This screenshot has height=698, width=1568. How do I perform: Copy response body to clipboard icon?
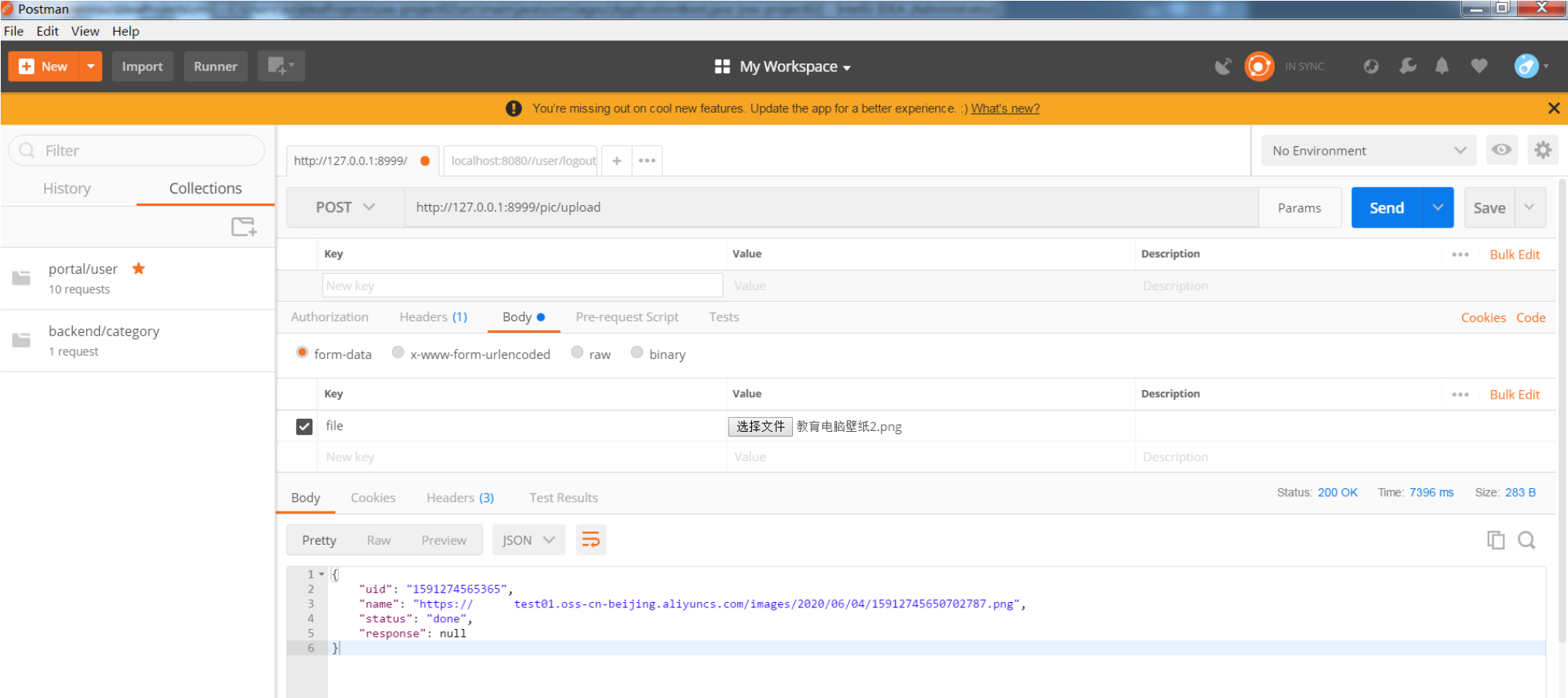1495,540
